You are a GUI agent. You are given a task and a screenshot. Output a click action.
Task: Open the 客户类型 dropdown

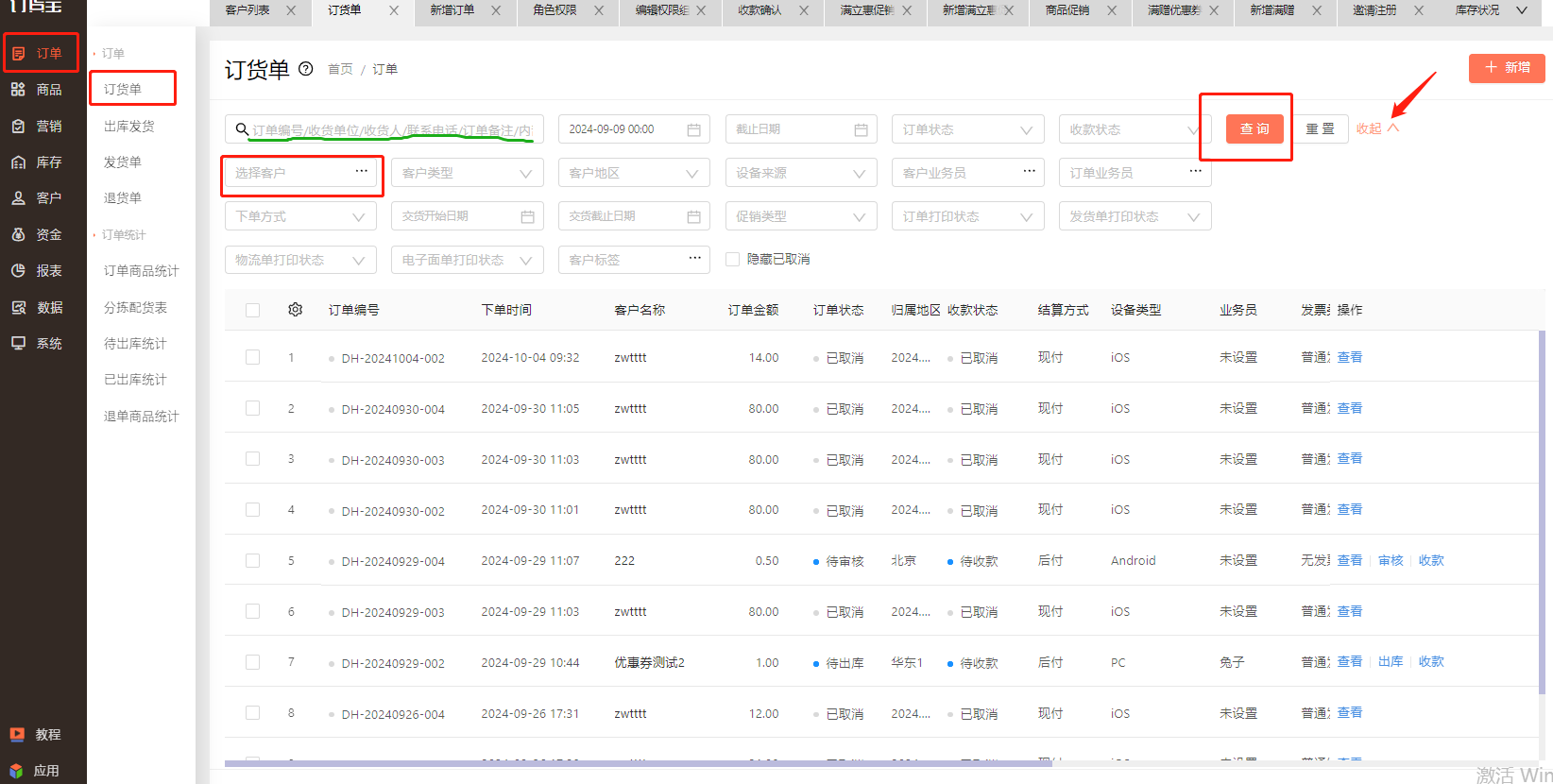(468, 173)
